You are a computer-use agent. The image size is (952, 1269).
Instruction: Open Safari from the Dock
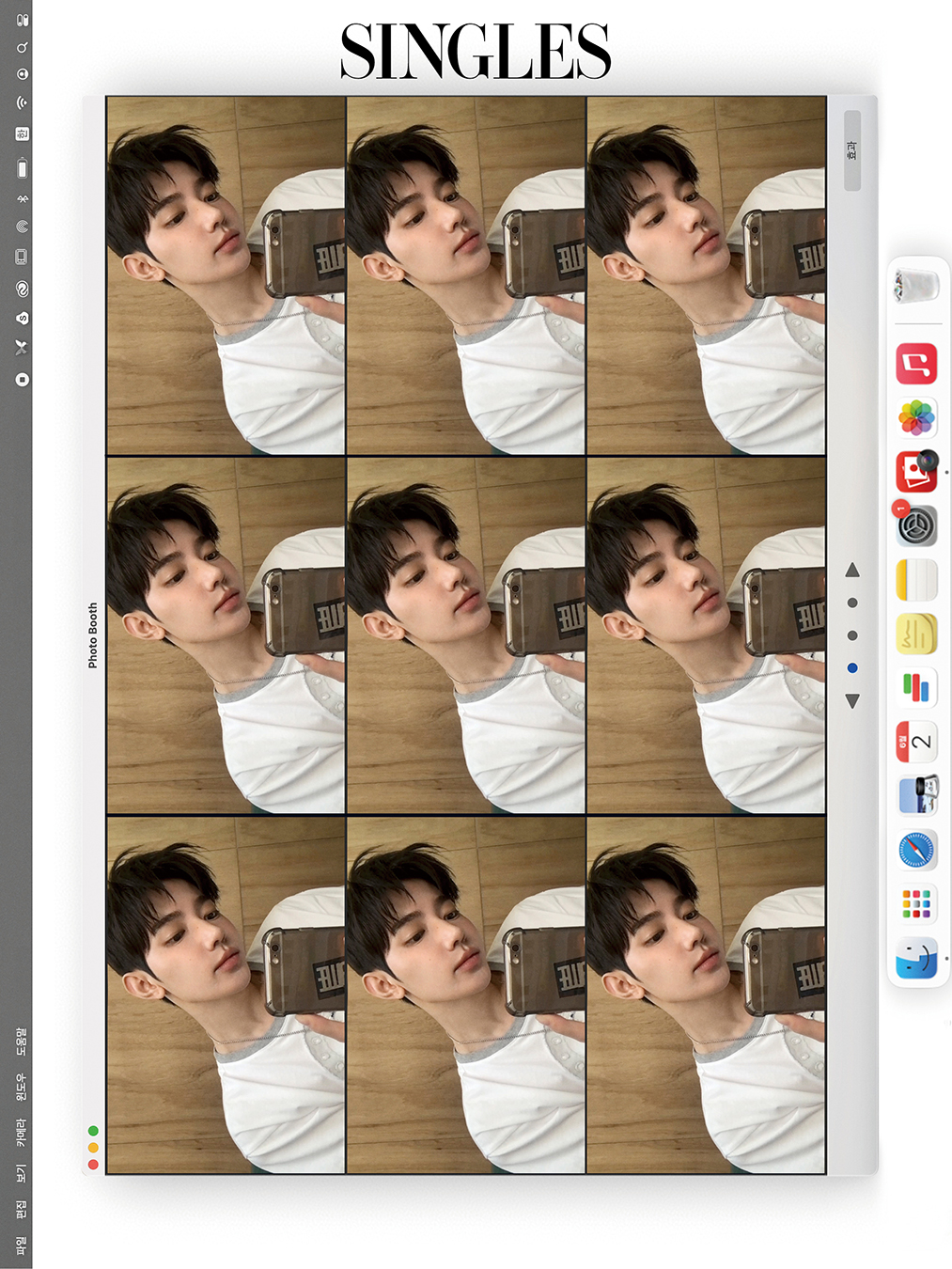click(x=916, y=851)
